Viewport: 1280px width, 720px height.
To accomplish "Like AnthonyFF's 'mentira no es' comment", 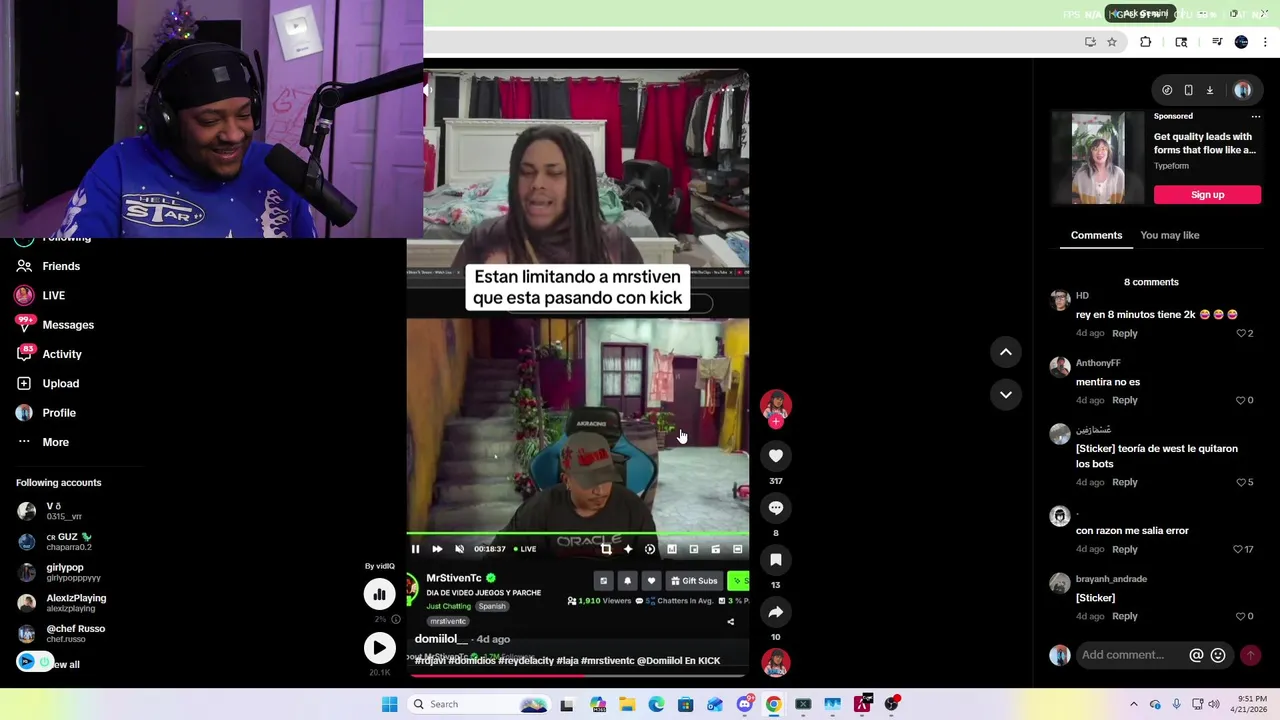I will click(x=1240, y=400).
